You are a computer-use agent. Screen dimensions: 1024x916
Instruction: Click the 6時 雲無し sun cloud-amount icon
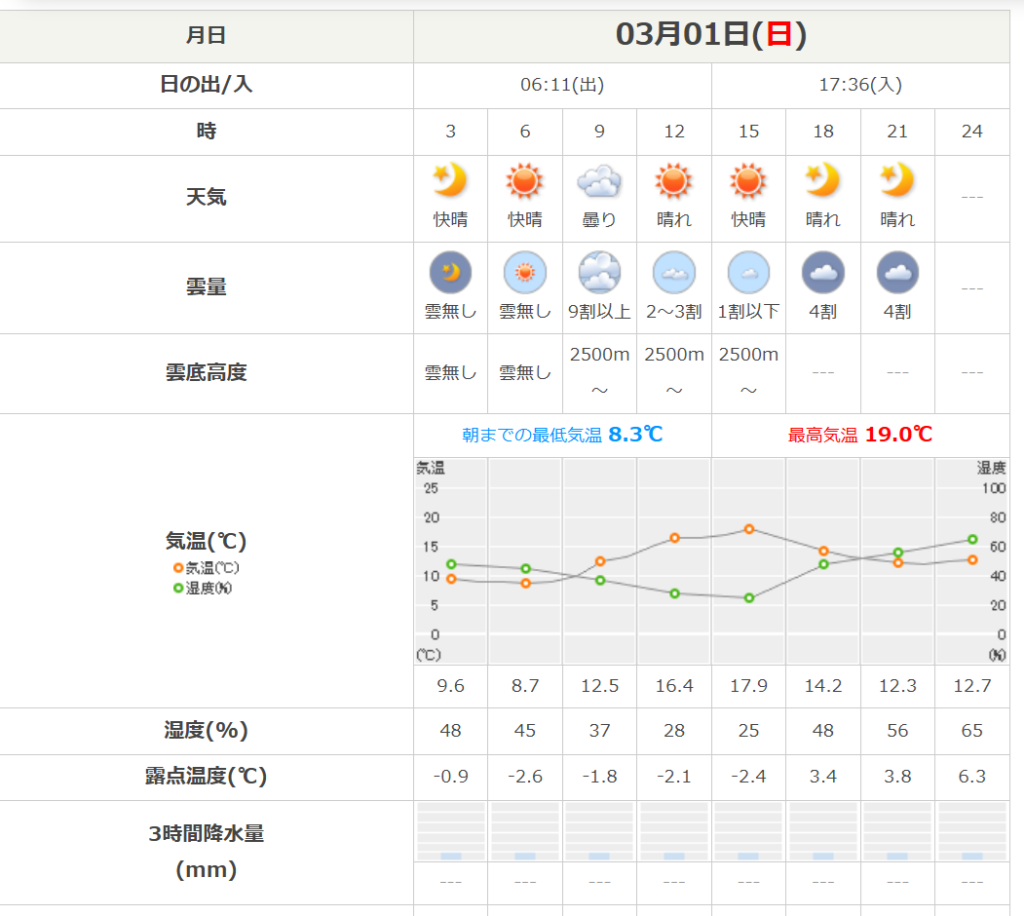(525, 272)
